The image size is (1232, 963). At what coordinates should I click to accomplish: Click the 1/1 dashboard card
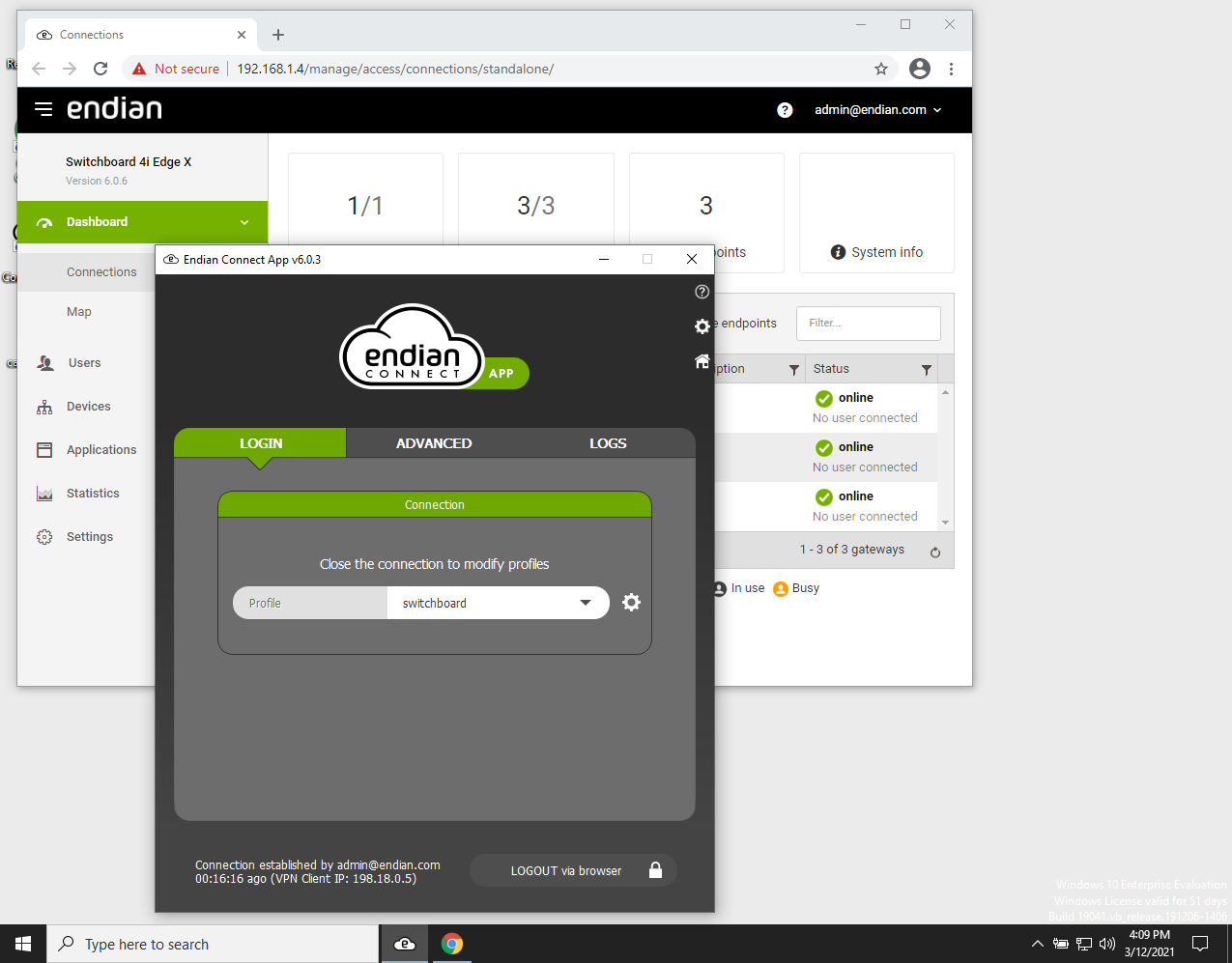[365, 199]
